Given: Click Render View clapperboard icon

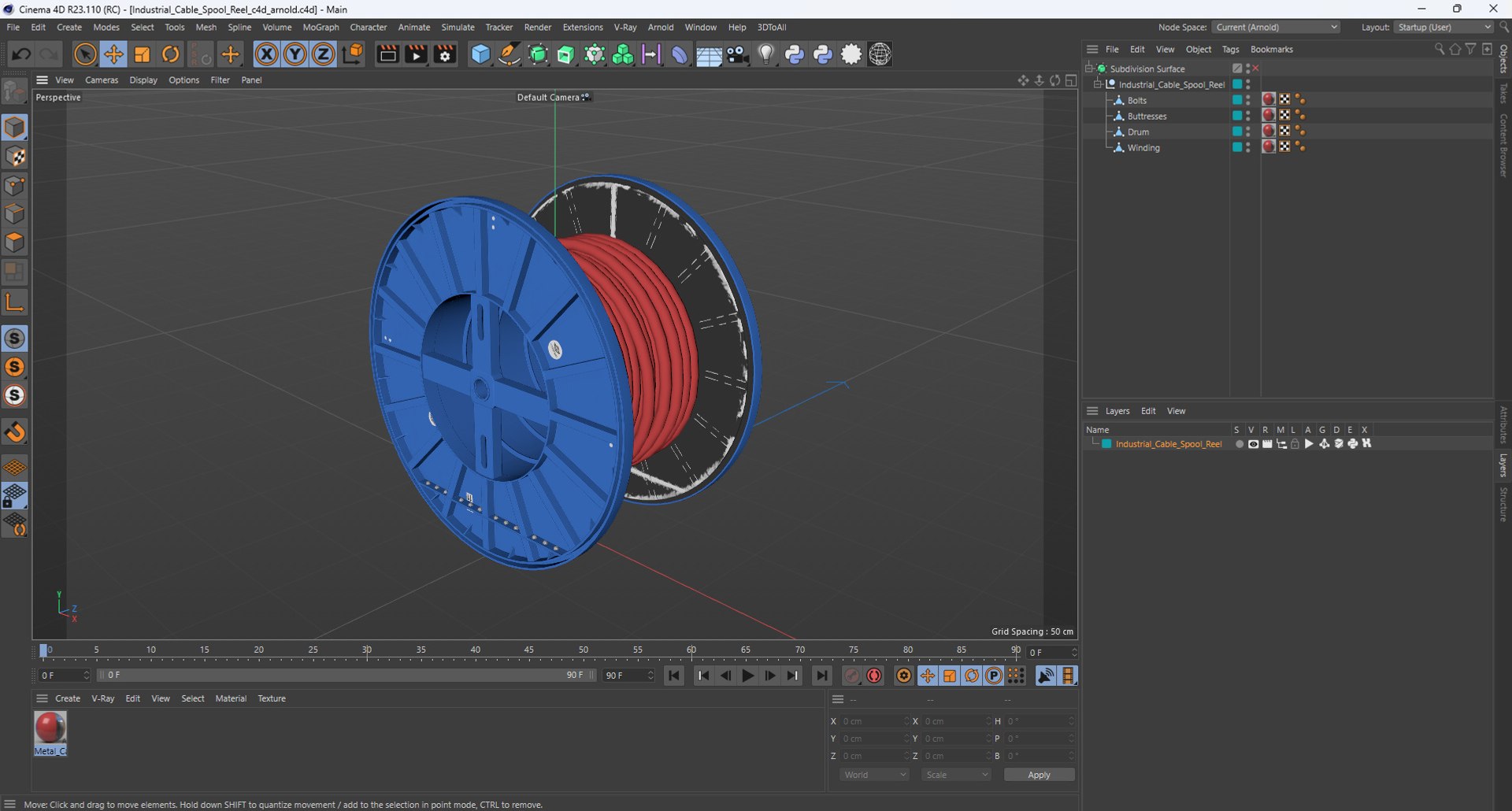Looking at the screenshot, I should 387,54.
